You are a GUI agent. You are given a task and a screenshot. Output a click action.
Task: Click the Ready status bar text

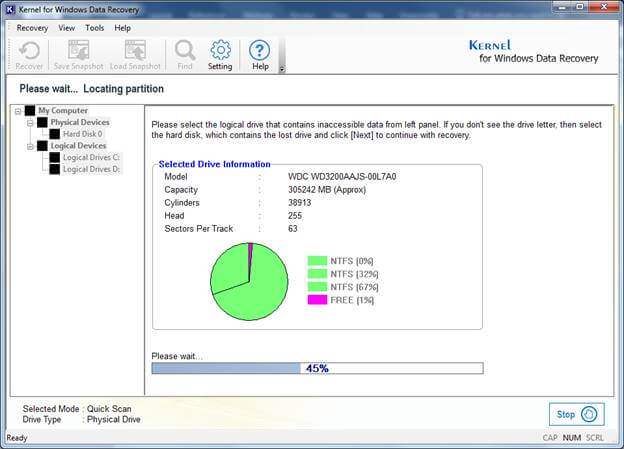coord(17,438)
